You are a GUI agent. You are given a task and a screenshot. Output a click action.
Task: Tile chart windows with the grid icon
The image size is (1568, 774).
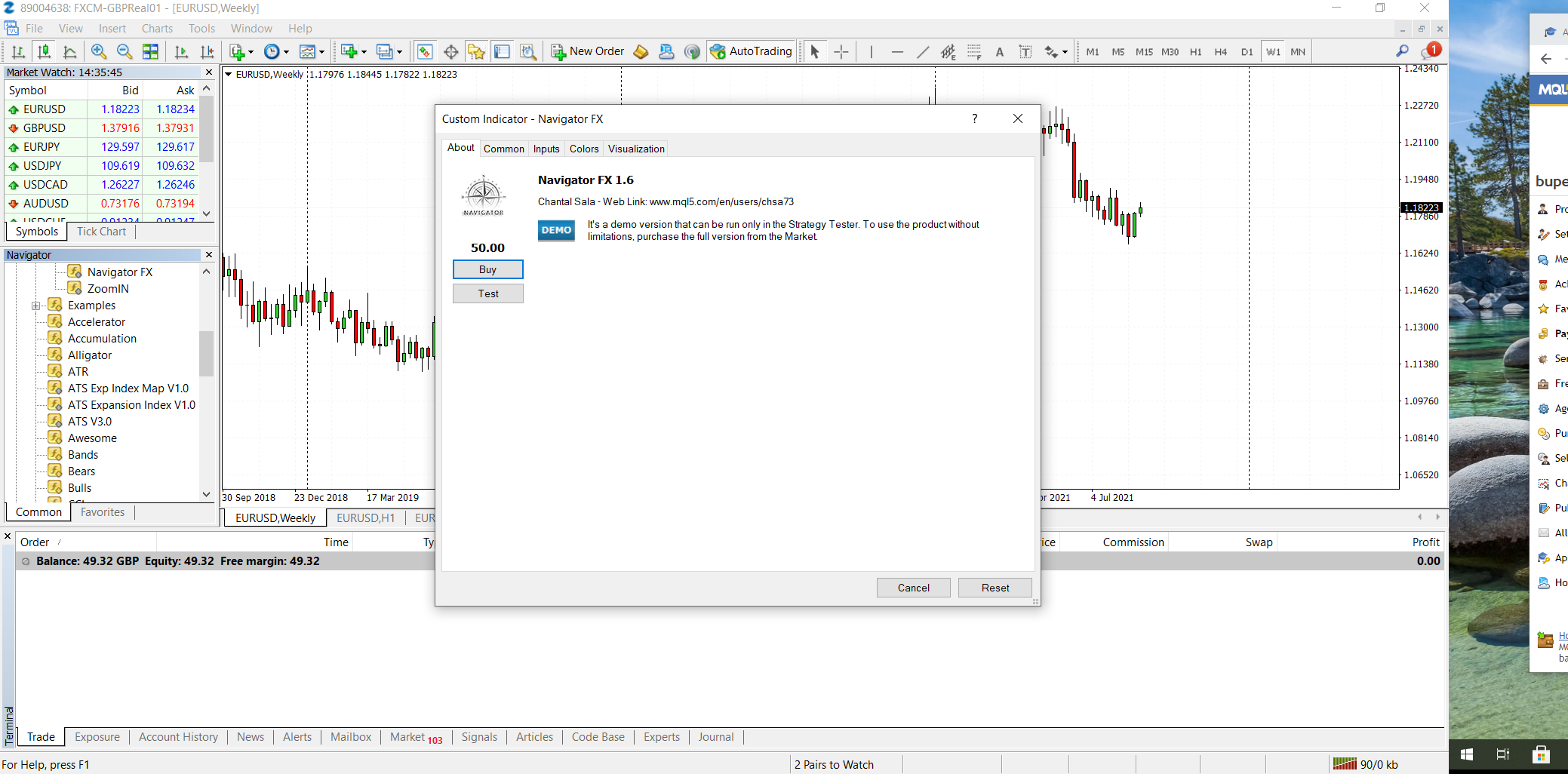151,51
